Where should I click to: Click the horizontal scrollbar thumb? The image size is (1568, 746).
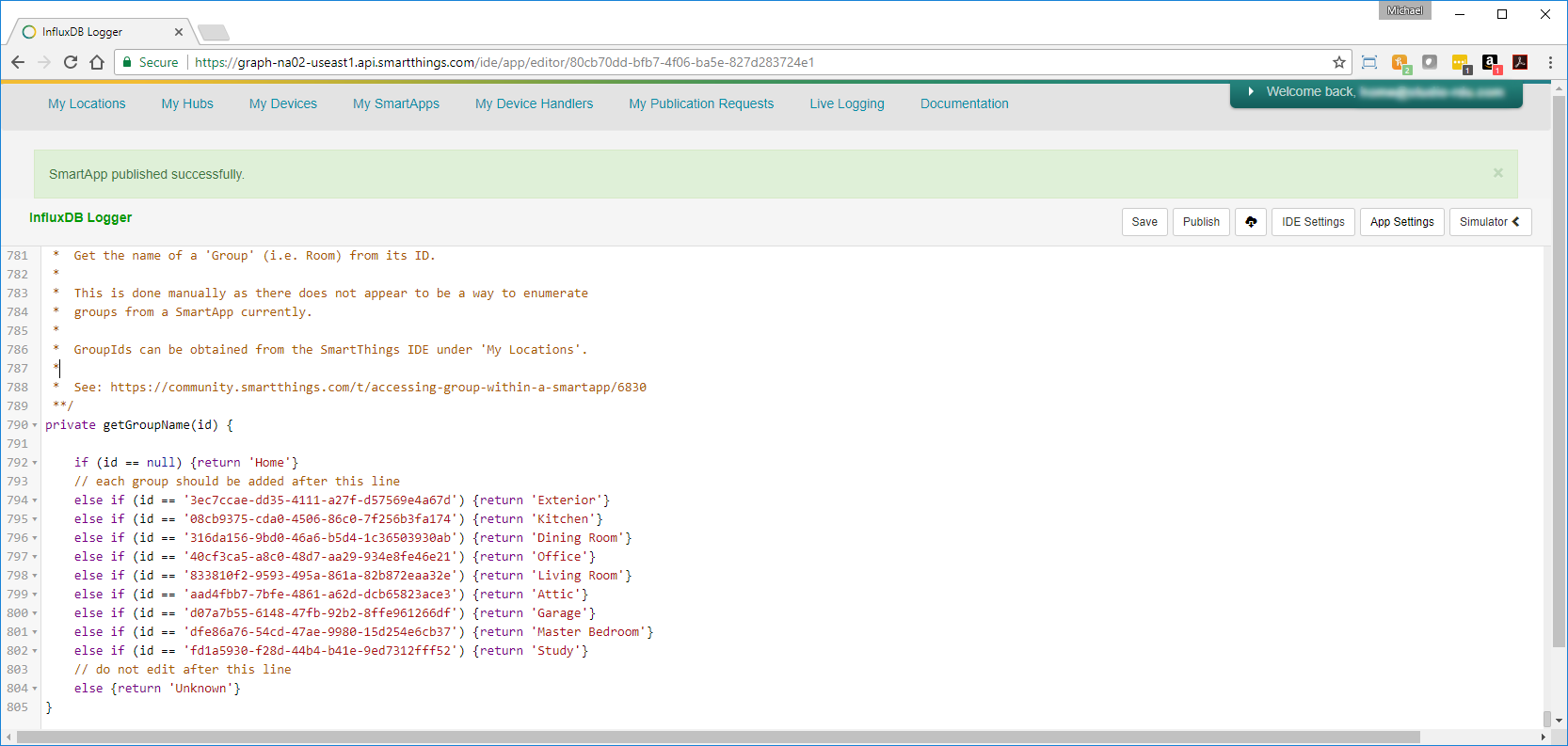tap(717, 737)
